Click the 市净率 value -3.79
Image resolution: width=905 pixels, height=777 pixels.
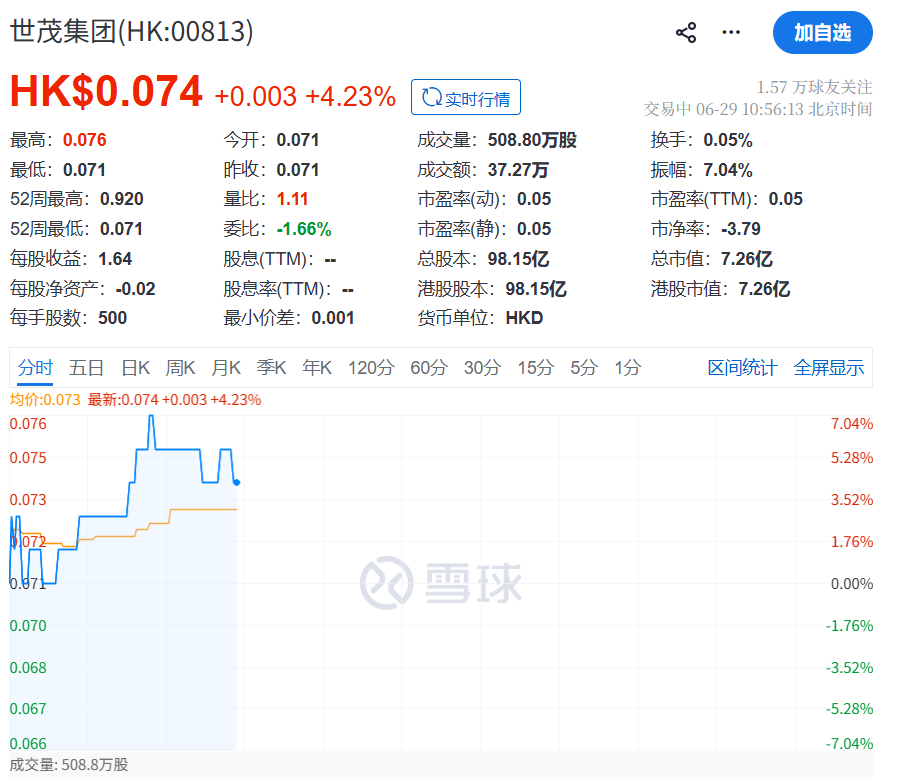(741, 229)
